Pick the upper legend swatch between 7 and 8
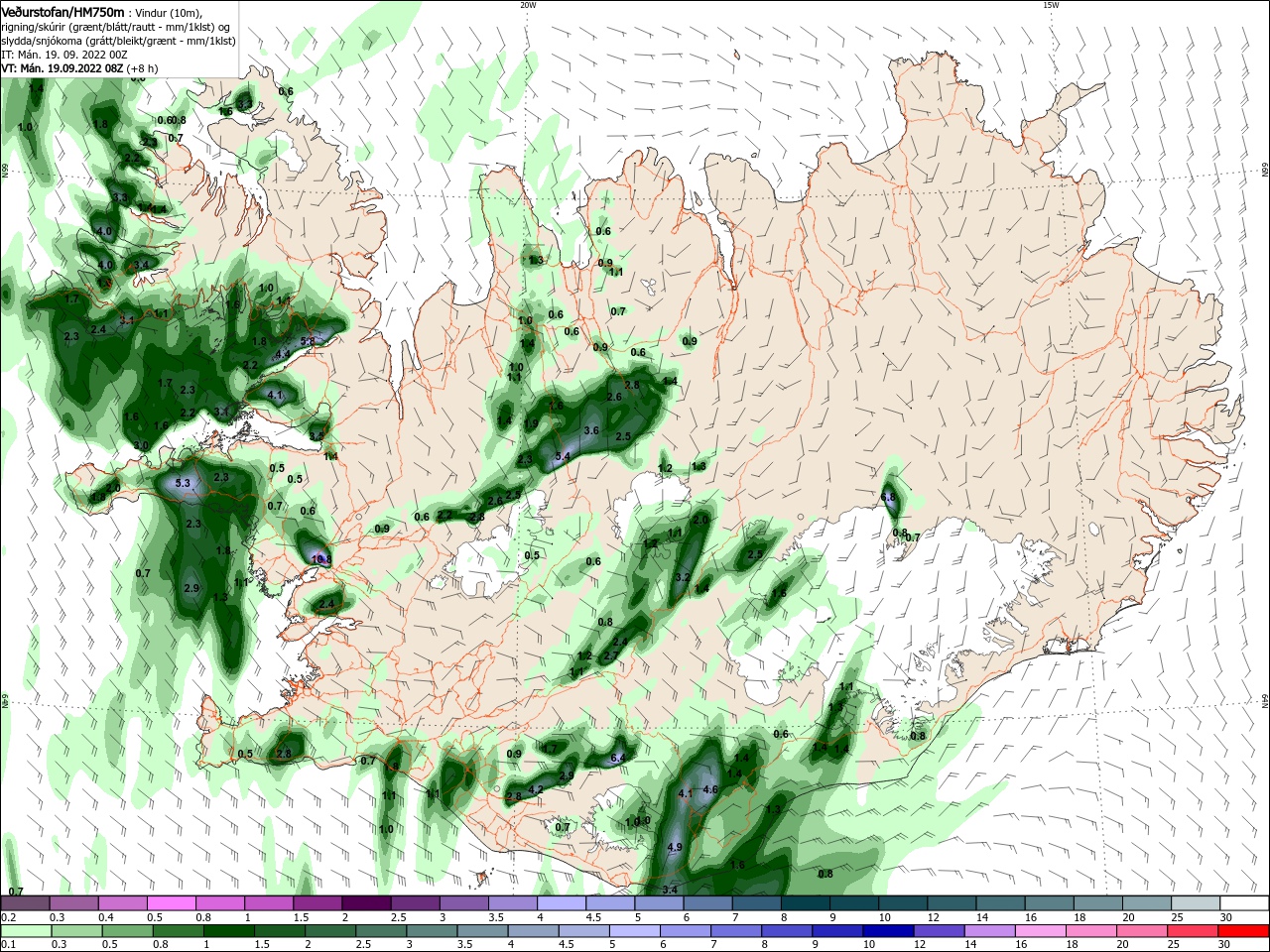 pyautogui.click(x=754, y=903)
